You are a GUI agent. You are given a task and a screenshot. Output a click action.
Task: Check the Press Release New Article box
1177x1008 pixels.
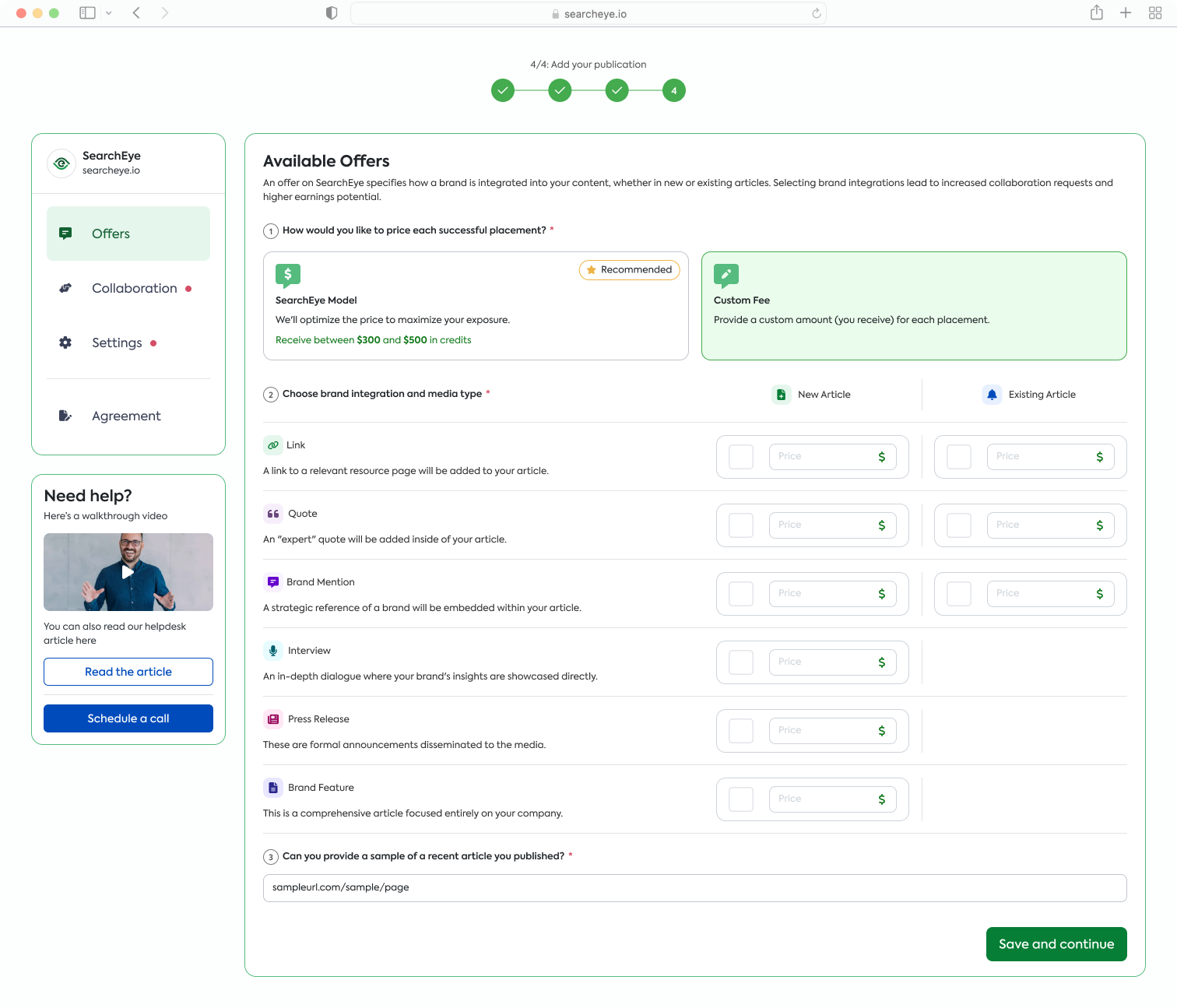pyautogui.click(x=740, y=731)
